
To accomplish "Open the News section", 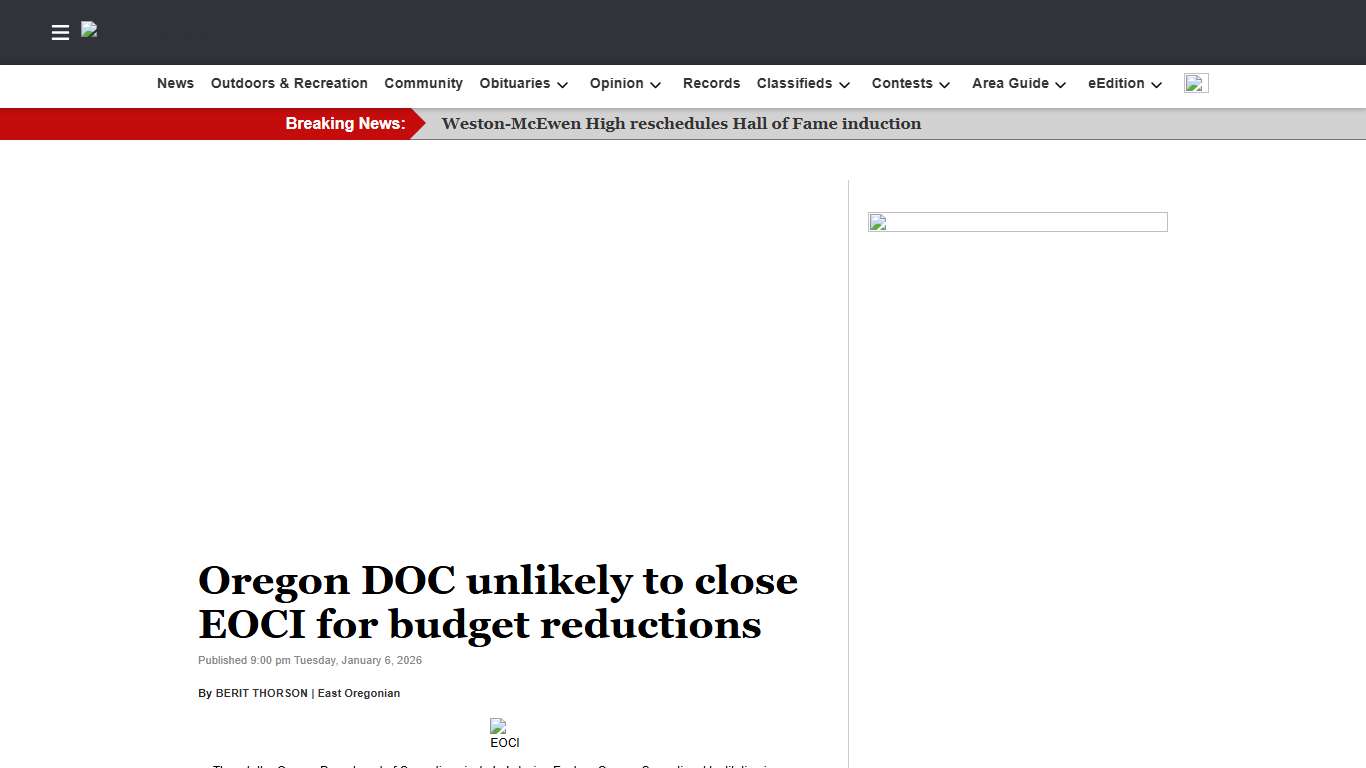I will coord(175,84).
